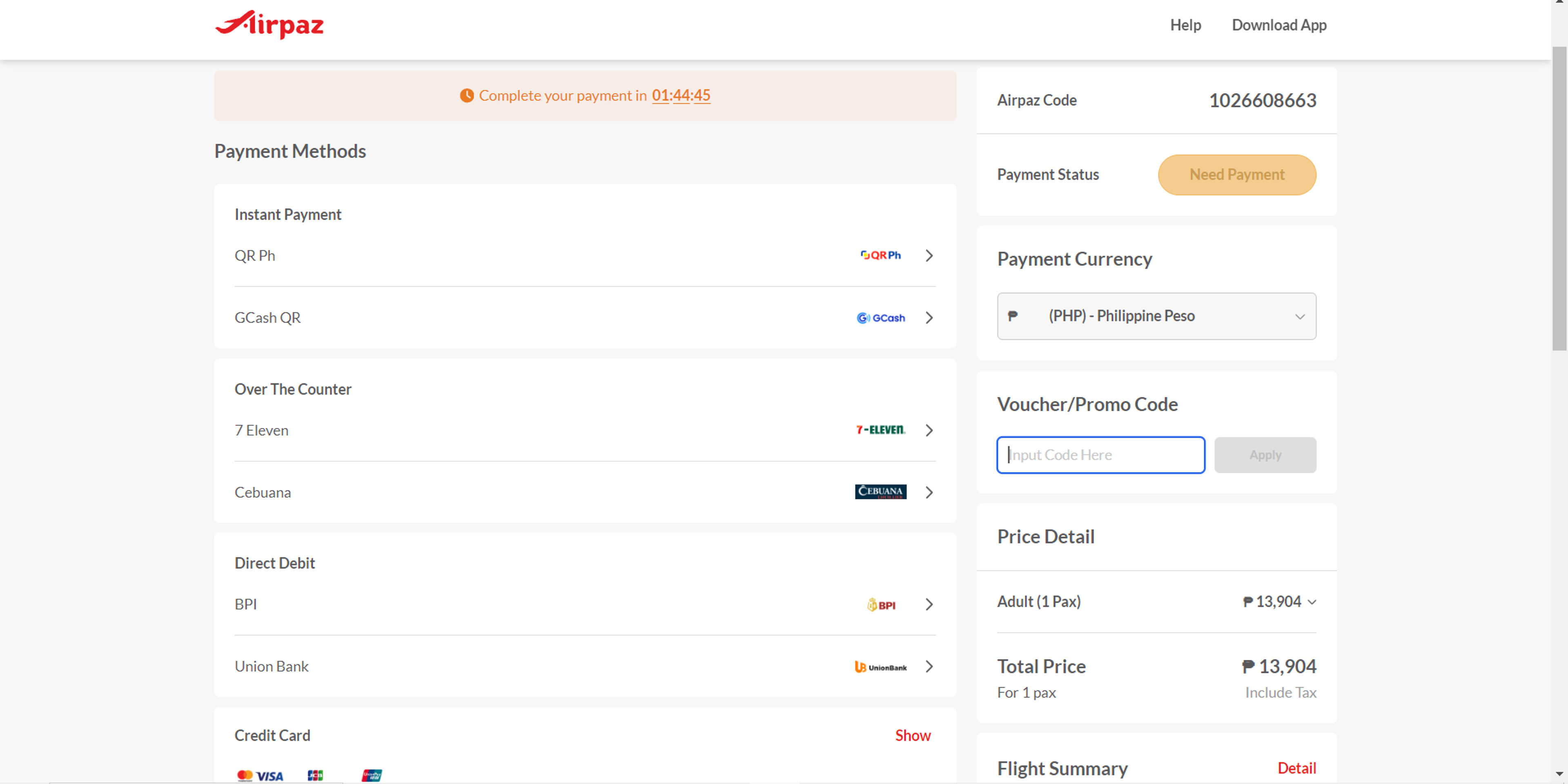Open the Help page
Image resolution: width=1568 pixels, height=784 pixels.
coord(1185,25)
